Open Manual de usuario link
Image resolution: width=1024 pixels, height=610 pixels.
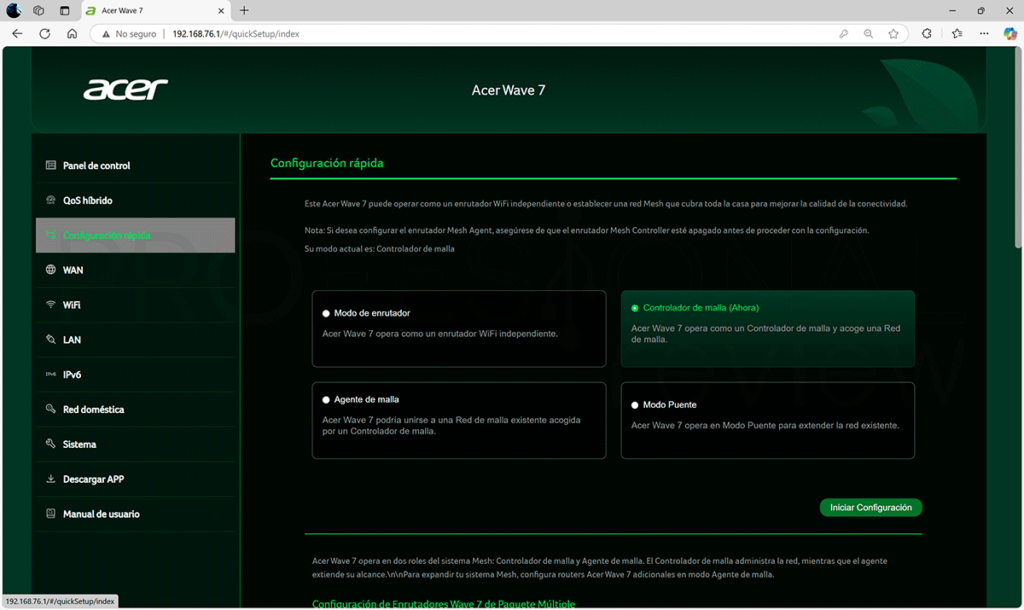(x=135, y=514)
